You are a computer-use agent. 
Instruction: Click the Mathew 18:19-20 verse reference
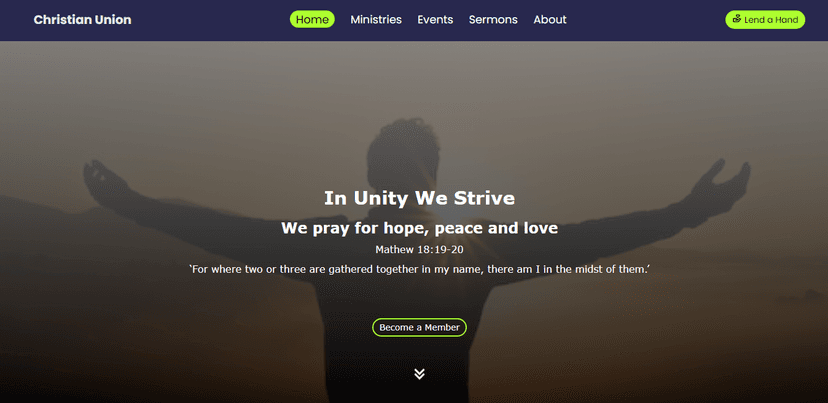(x=419, y=249)
